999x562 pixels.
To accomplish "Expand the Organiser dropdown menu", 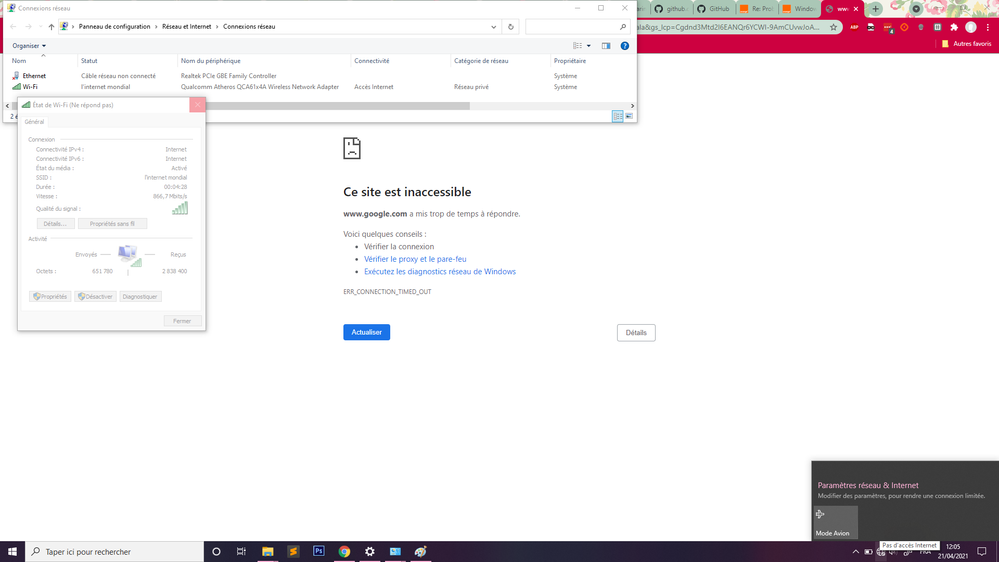I will click(29, 46).
